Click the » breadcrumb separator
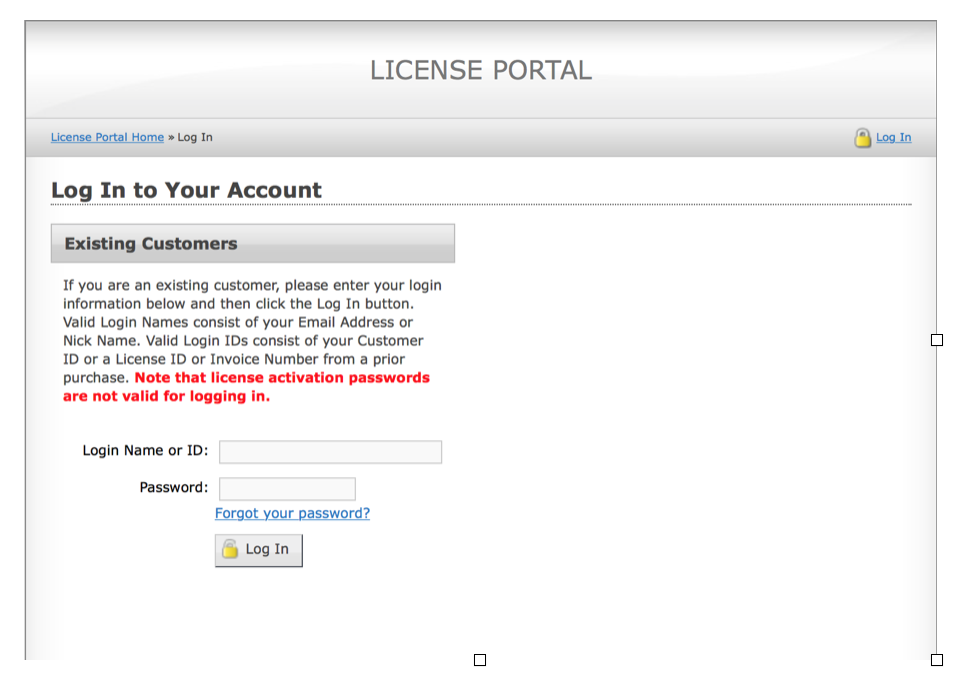 point(171,138)
